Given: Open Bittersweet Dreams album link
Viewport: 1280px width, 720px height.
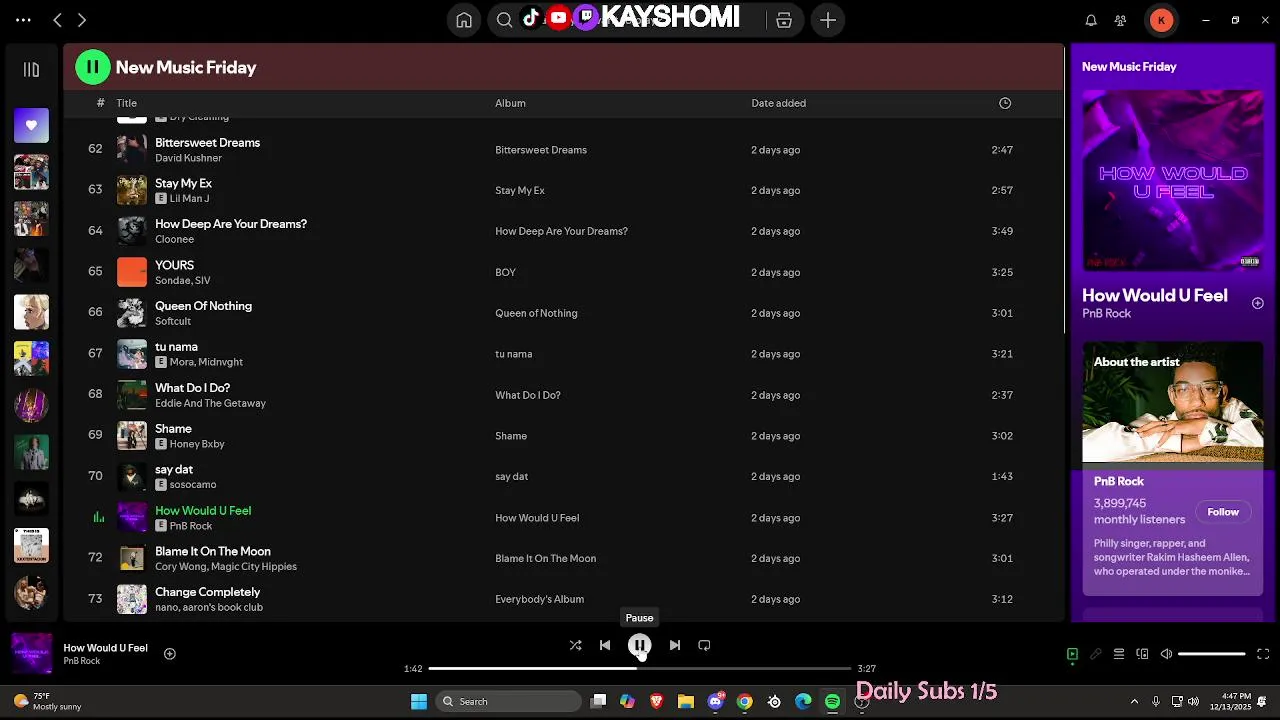Looking at the screenshot, I should pyautogui.click(x=541, y=150).
